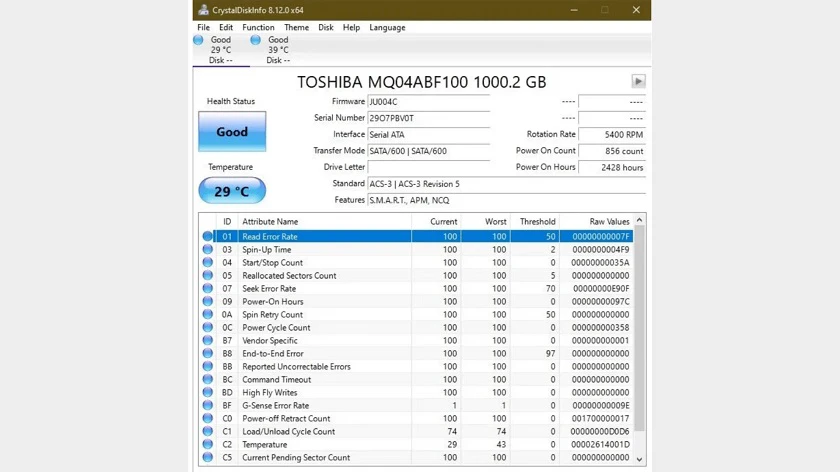The height and width of the screenshot is (472, 840).
Task: Click status circle of Start/Stop Count row
Action: (207, 263)
